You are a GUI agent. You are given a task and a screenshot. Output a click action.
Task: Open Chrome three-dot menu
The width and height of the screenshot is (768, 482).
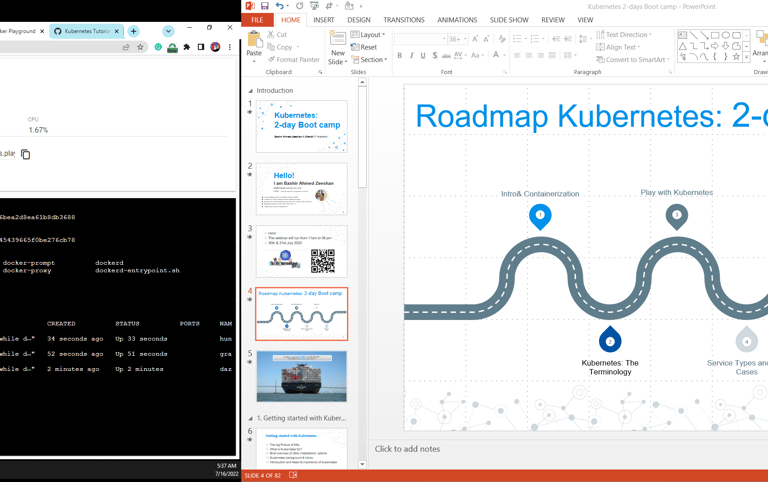point(230,47)
